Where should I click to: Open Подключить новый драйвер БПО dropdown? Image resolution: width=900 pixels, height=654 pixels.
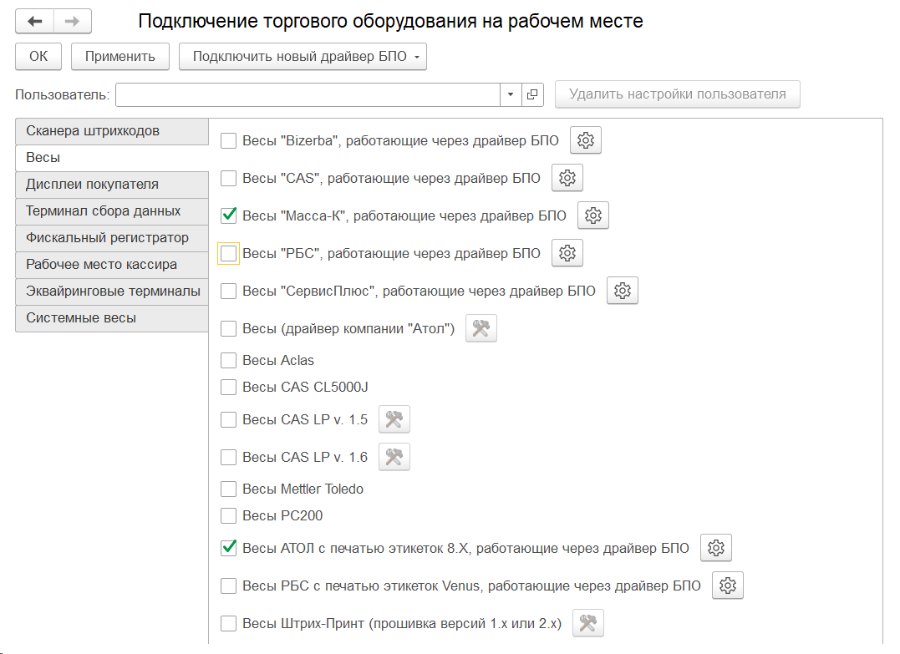tap(302, 56)
